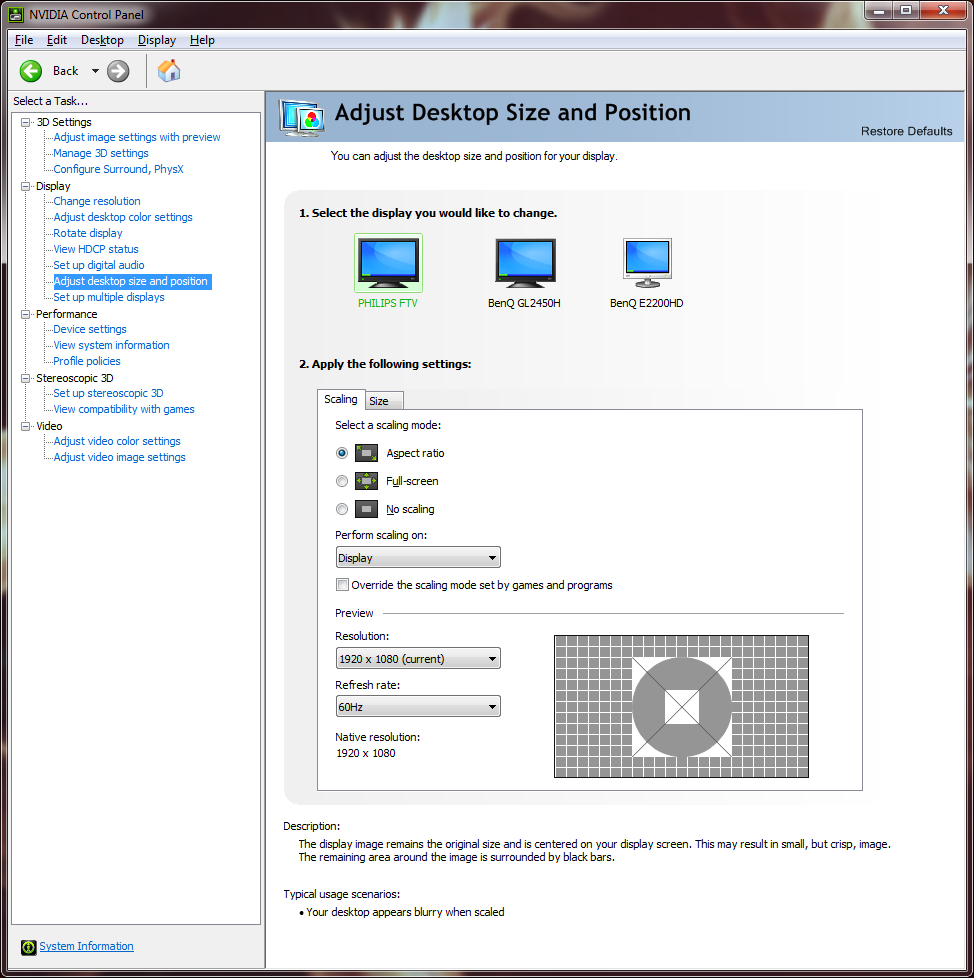The height and width of the screenshot is (978, 974).
Task: Enable Override the scaling mode checkbox
Action: tap(342, 584)
